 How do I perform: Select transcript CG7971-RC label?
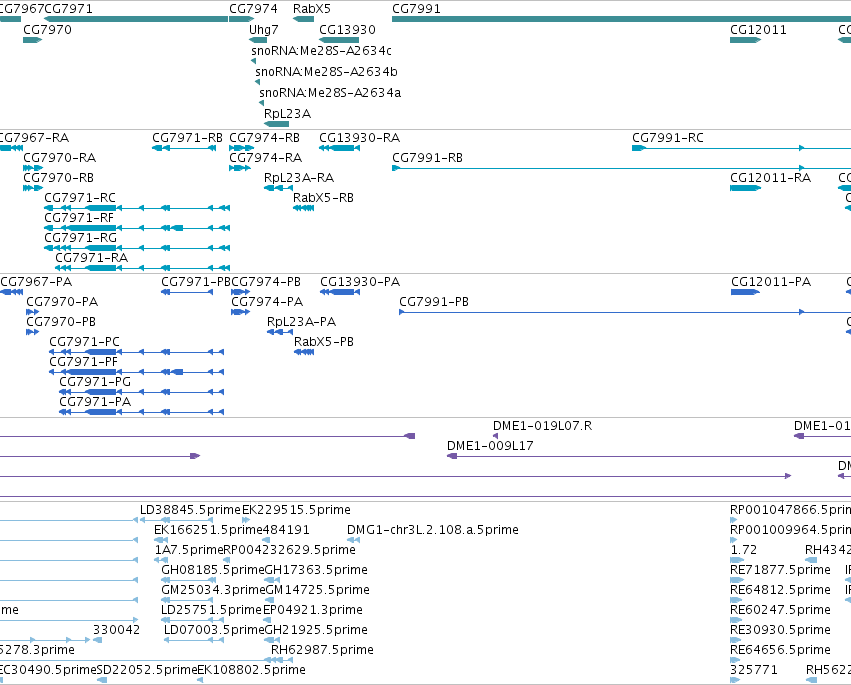coord(80,198)
